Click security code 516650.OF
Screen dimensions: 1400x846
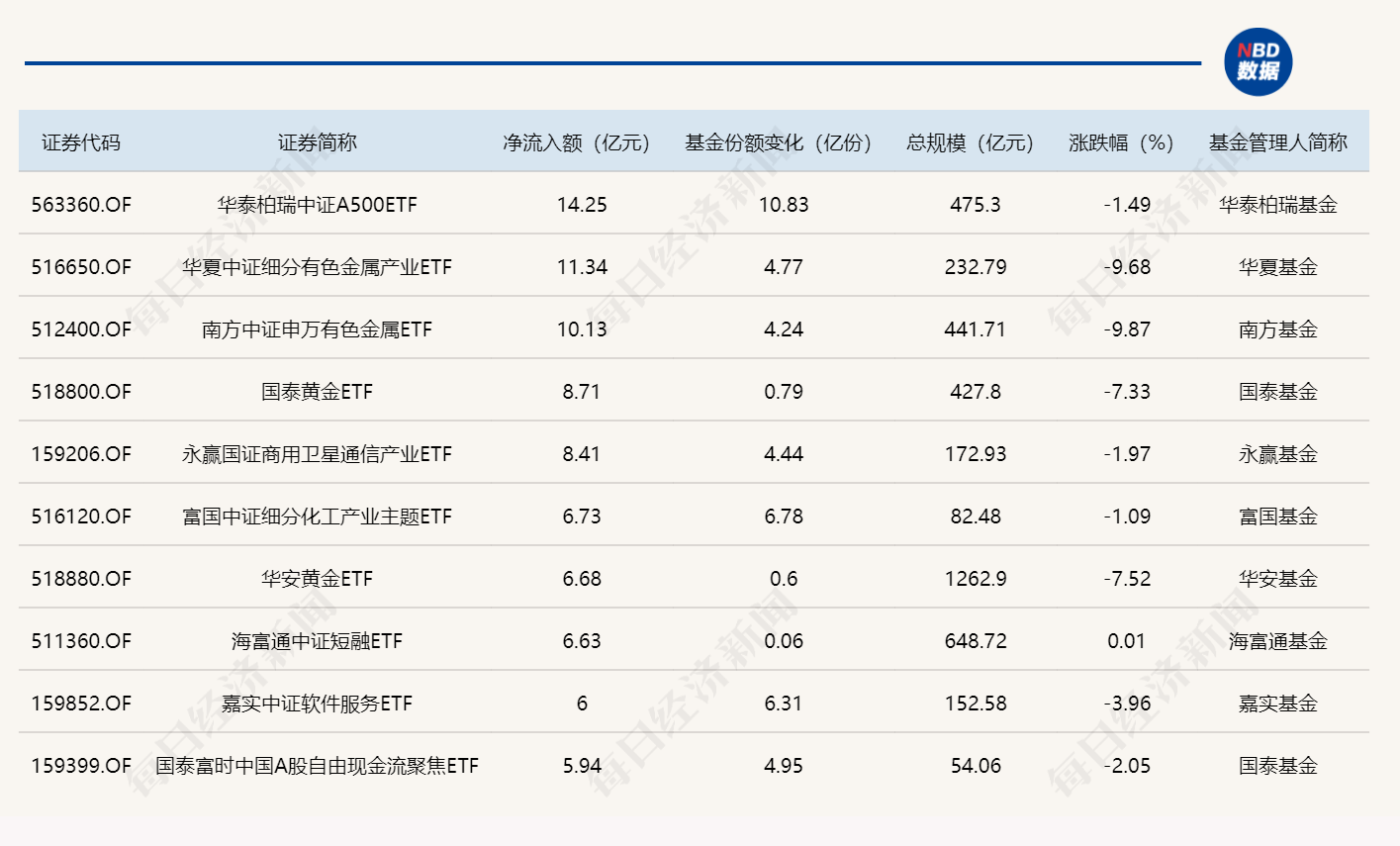(x=81, y=267)
